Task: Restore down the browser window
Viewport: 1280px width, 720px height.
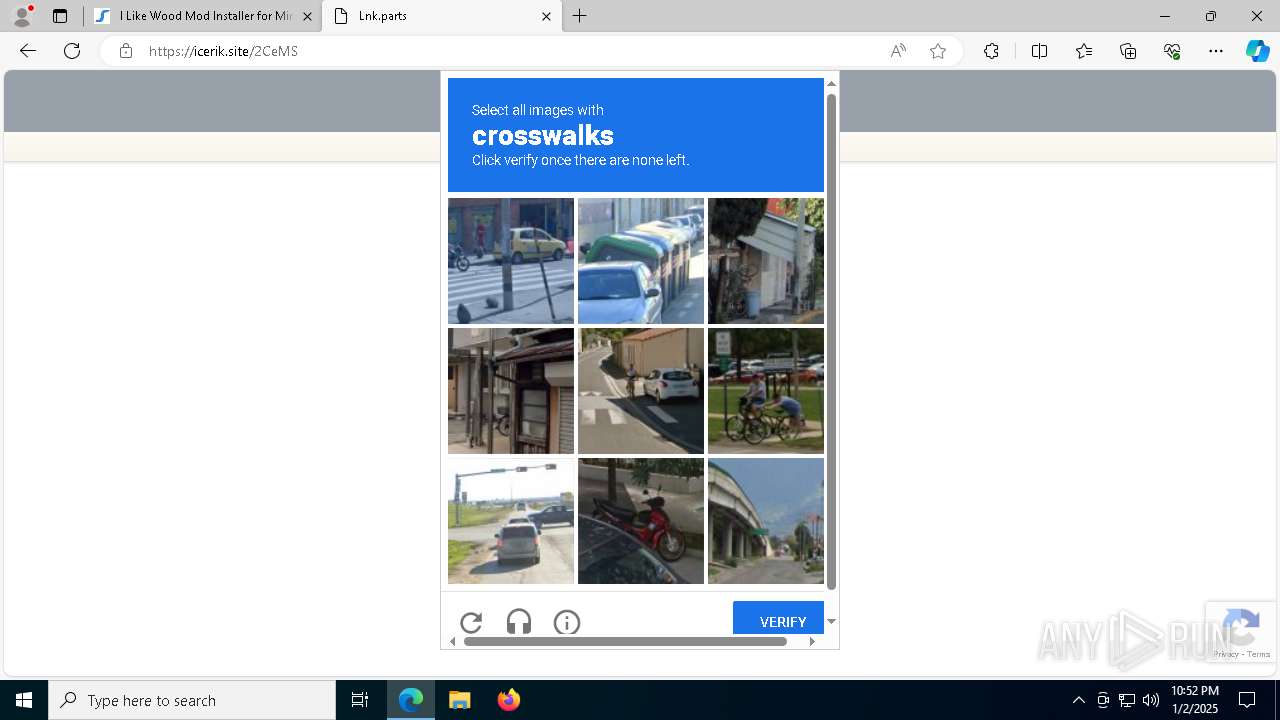Action: [1210, 16]
